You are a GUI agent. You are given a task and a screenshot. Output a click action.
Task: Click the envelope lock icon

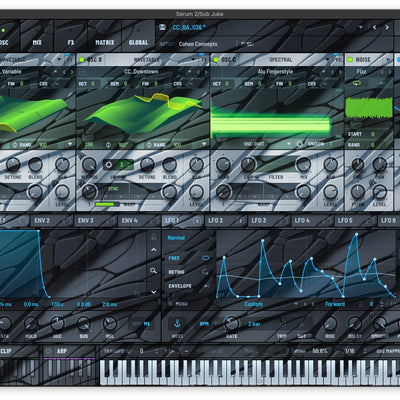[154, 237]
